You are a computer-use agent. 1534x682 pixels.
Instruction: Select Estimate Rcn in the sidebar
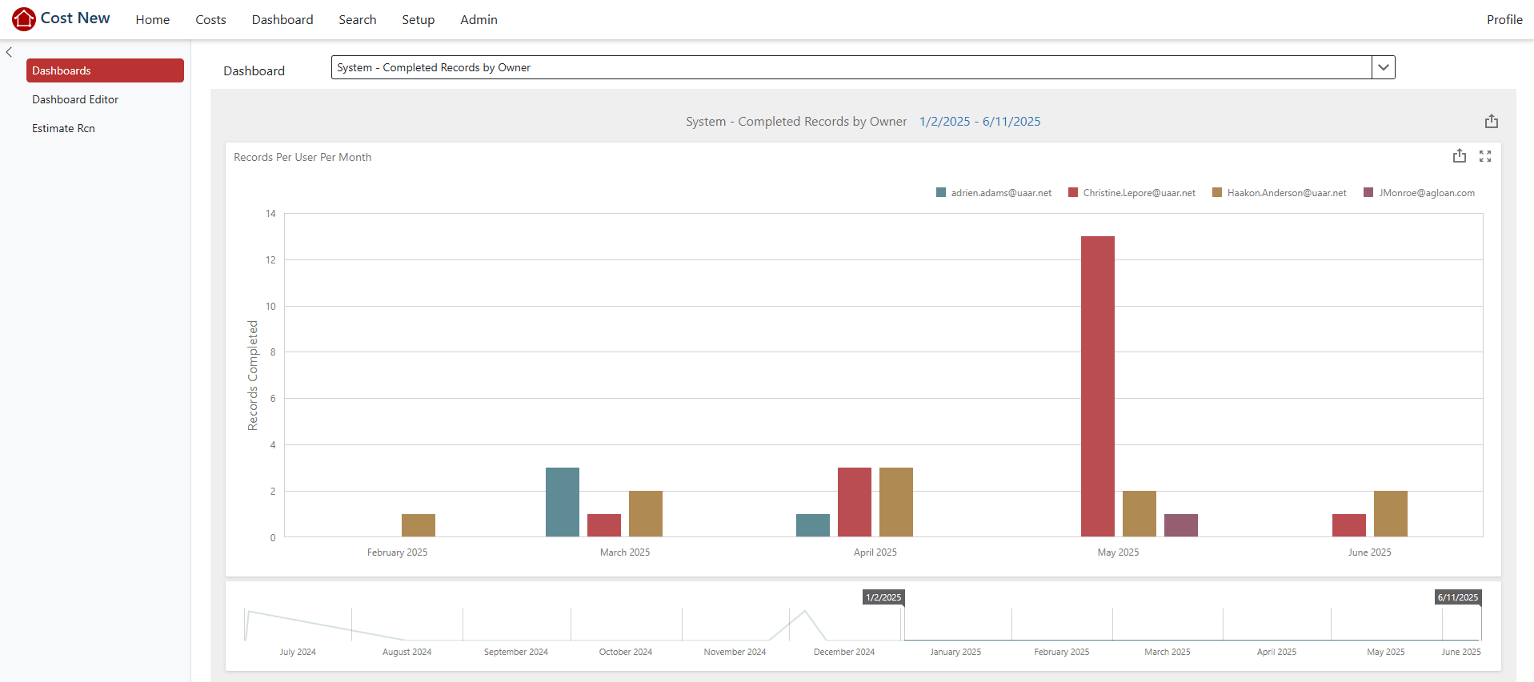tap(62, 128)
